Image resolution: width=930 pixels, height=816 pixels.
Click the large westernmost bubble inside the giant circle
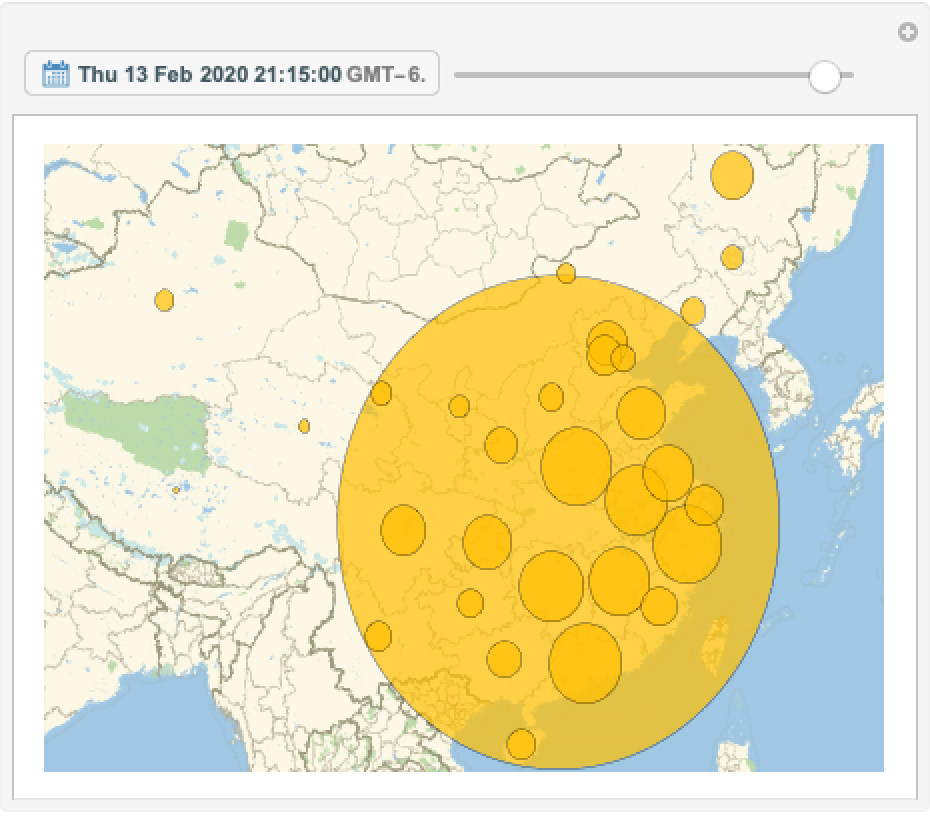403,529
